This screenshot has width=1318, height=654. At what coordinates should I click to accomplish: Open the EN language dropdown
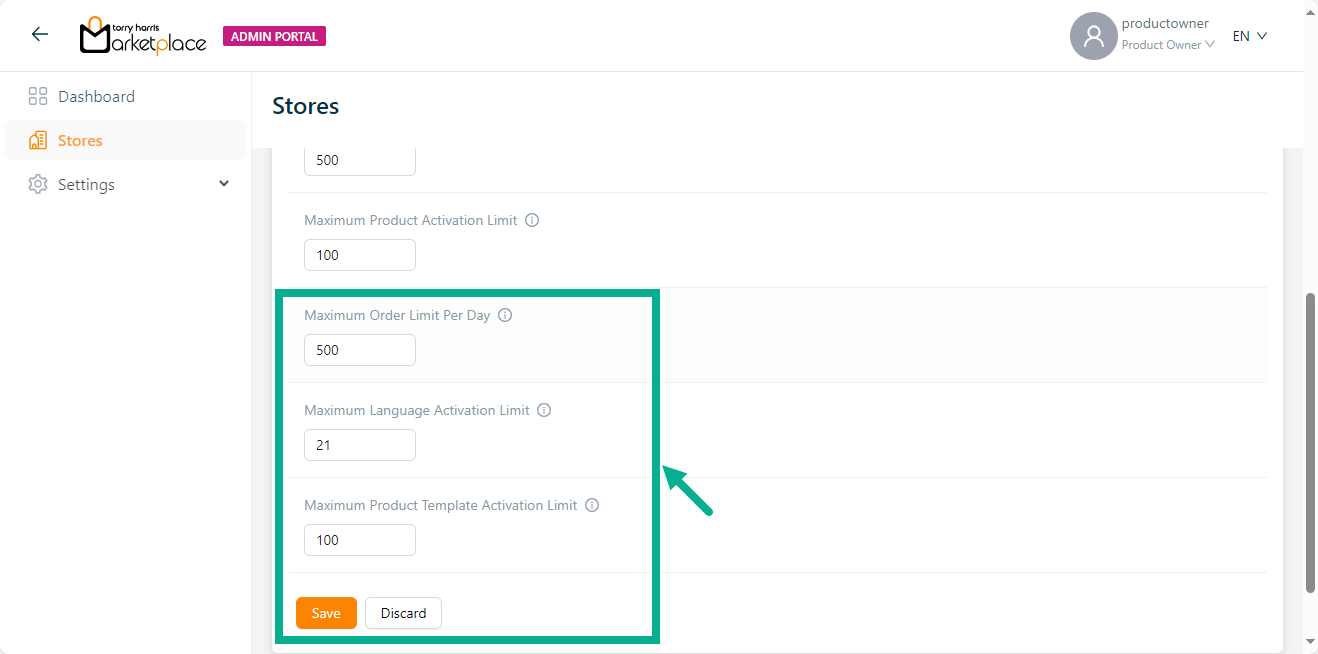tap(1249, 36)
